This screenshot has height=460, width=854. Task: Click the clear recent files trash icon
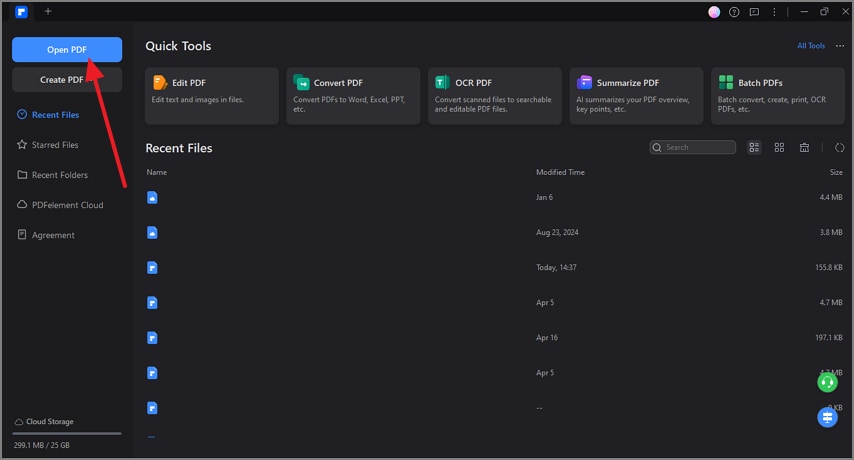point(804,148)
